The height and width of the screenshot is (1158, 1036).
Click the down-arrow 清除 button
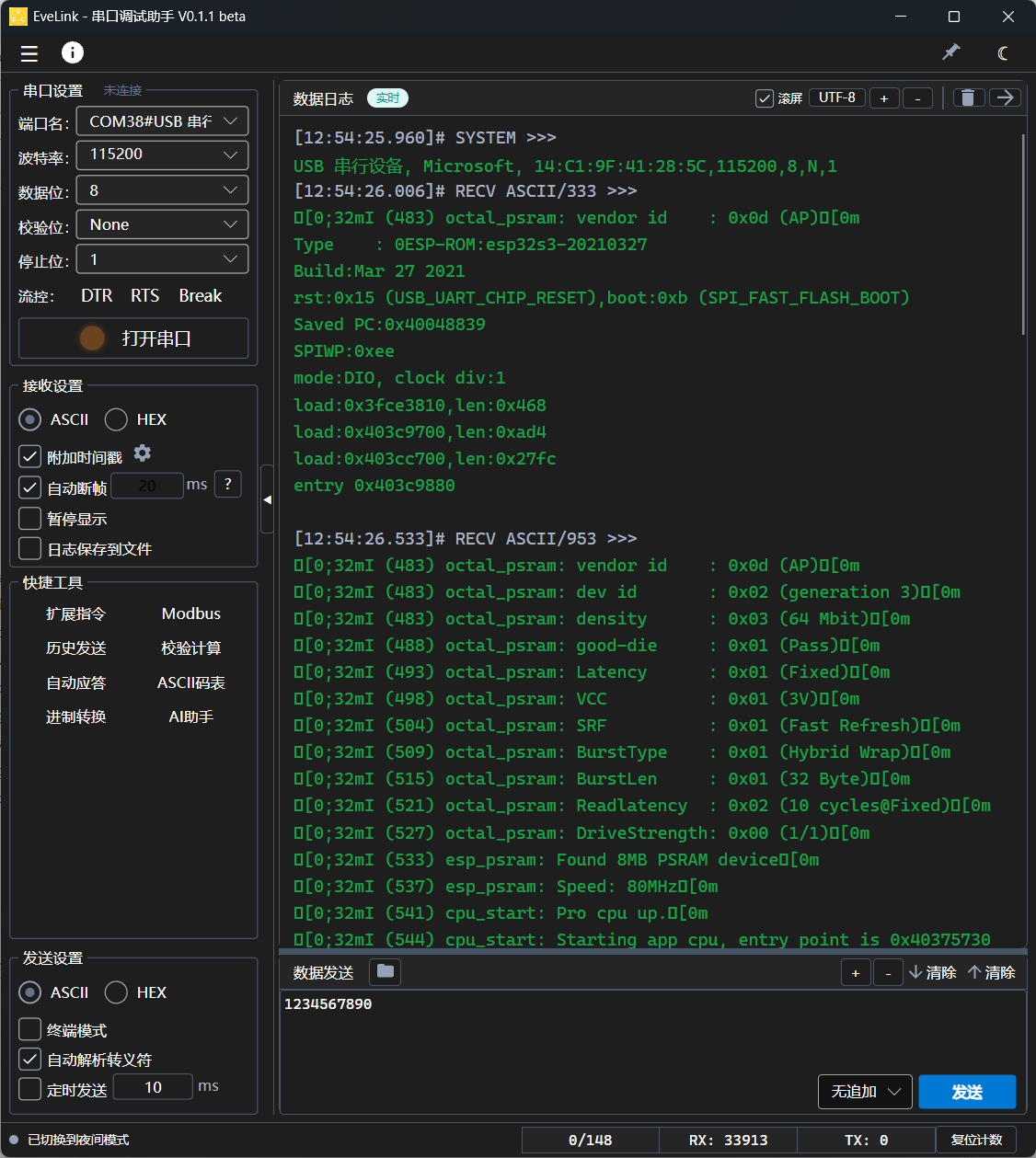[x=933, y=972]
